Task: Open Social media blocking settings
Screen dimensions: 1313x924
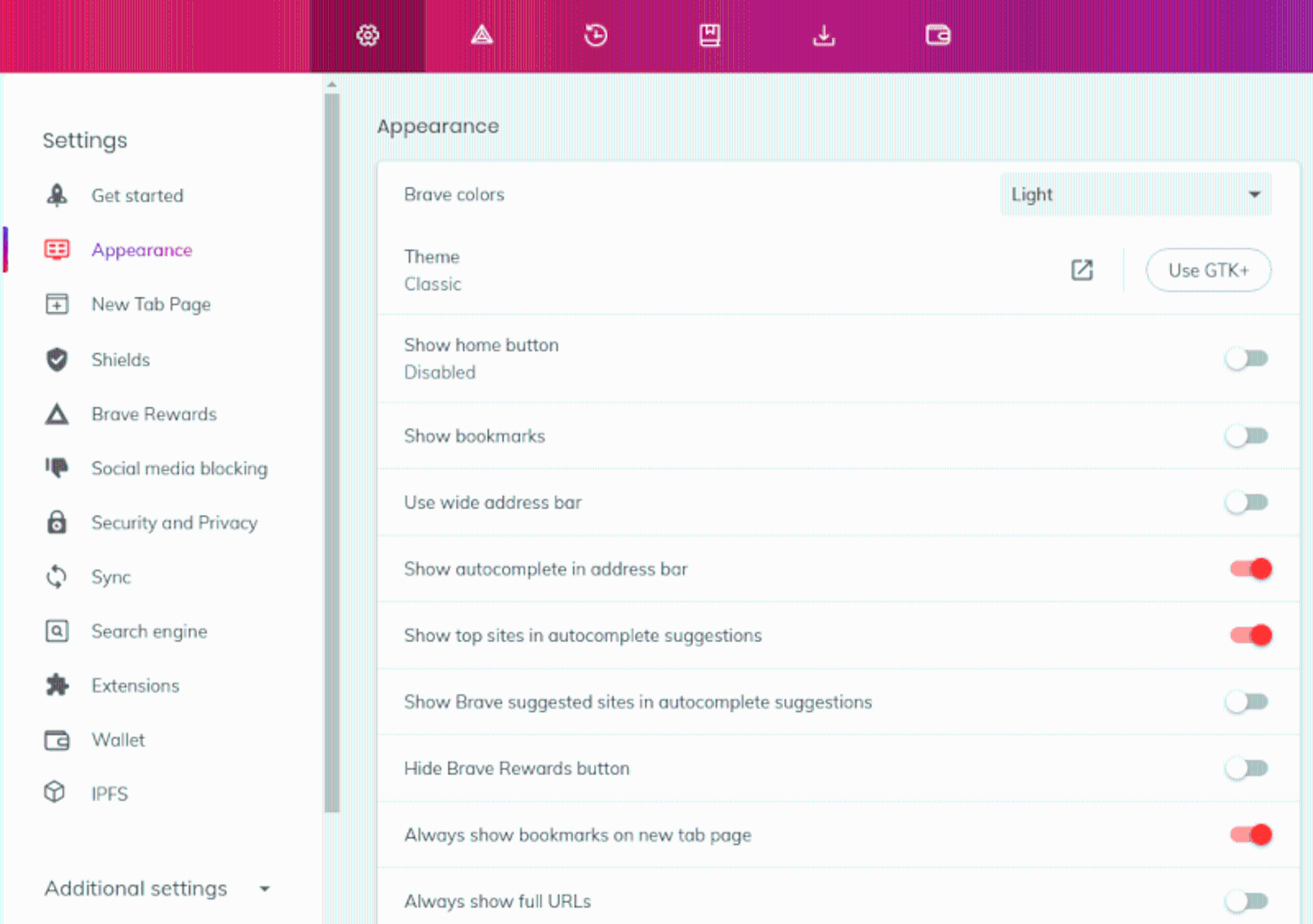Action: (180, 469)
